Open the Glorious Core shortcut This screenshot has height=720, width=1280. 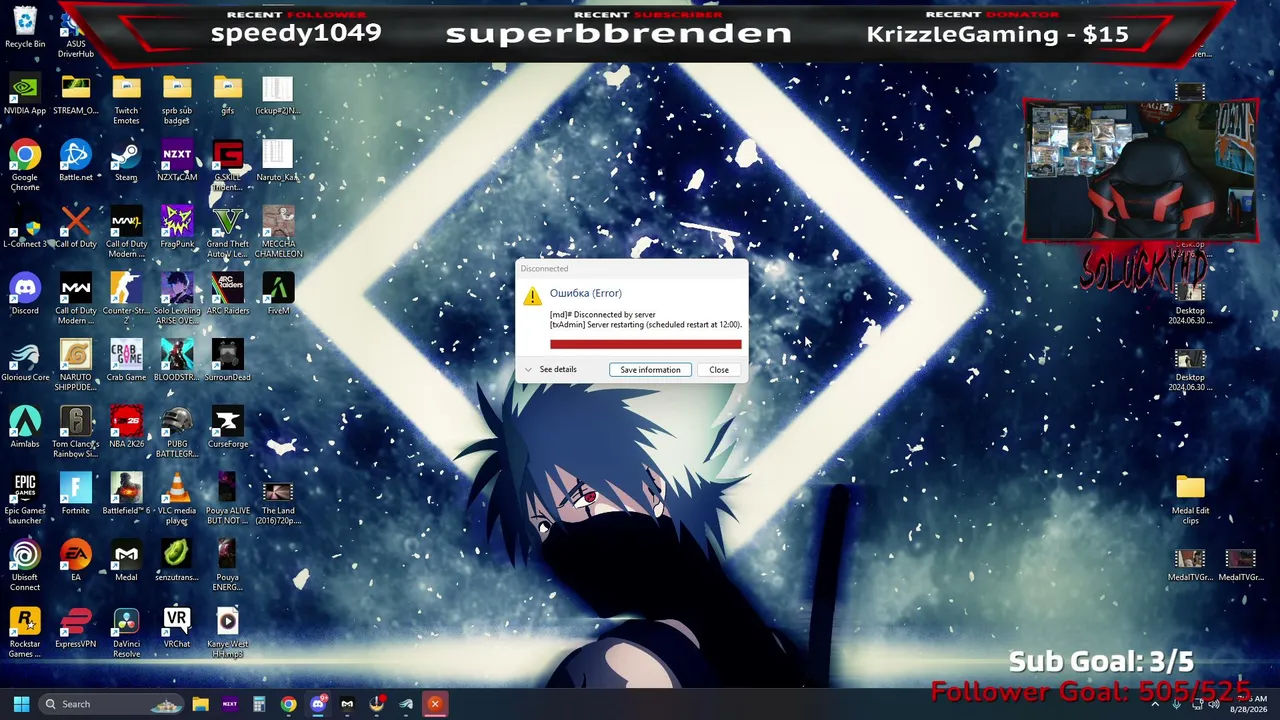coord(25,363)
